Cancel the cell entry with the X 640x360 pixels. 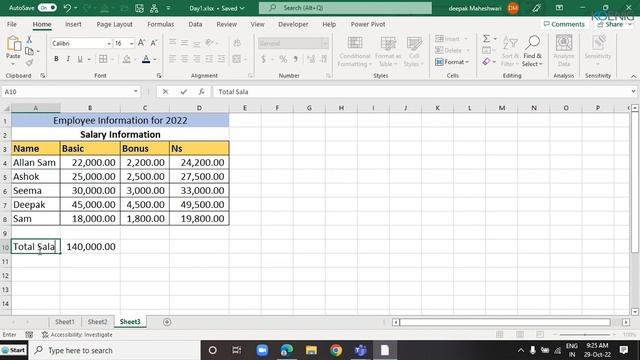pyautogui.click(x=165, y=91)
